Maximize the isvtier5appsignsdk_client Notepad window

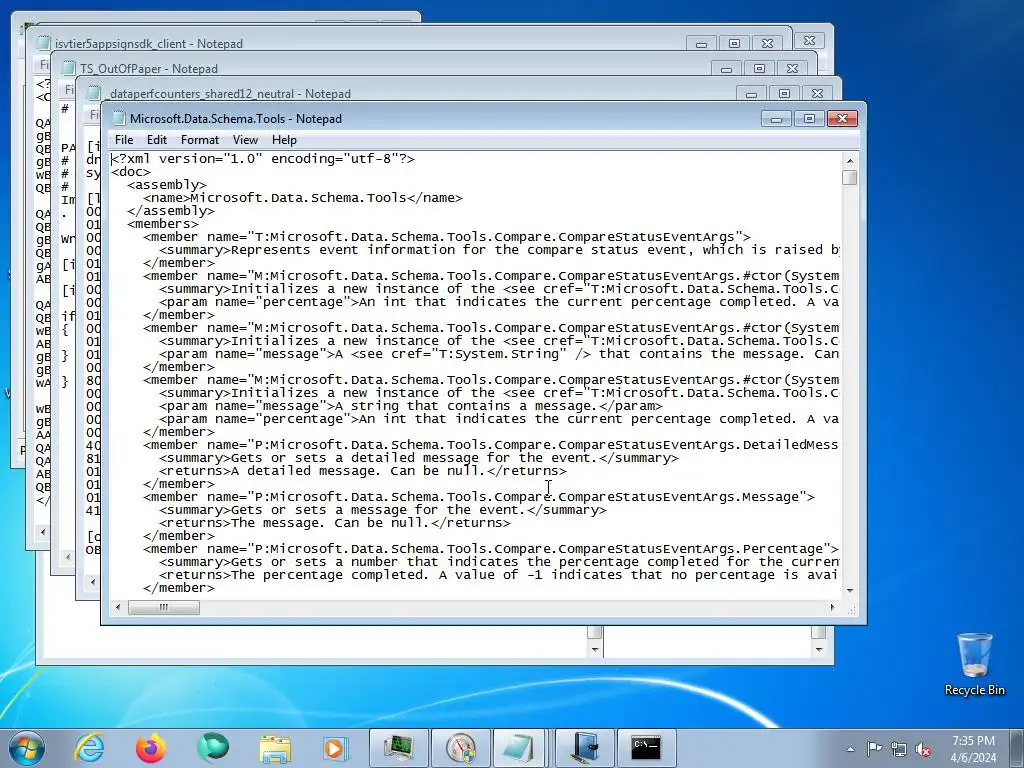tap(734, 44)
